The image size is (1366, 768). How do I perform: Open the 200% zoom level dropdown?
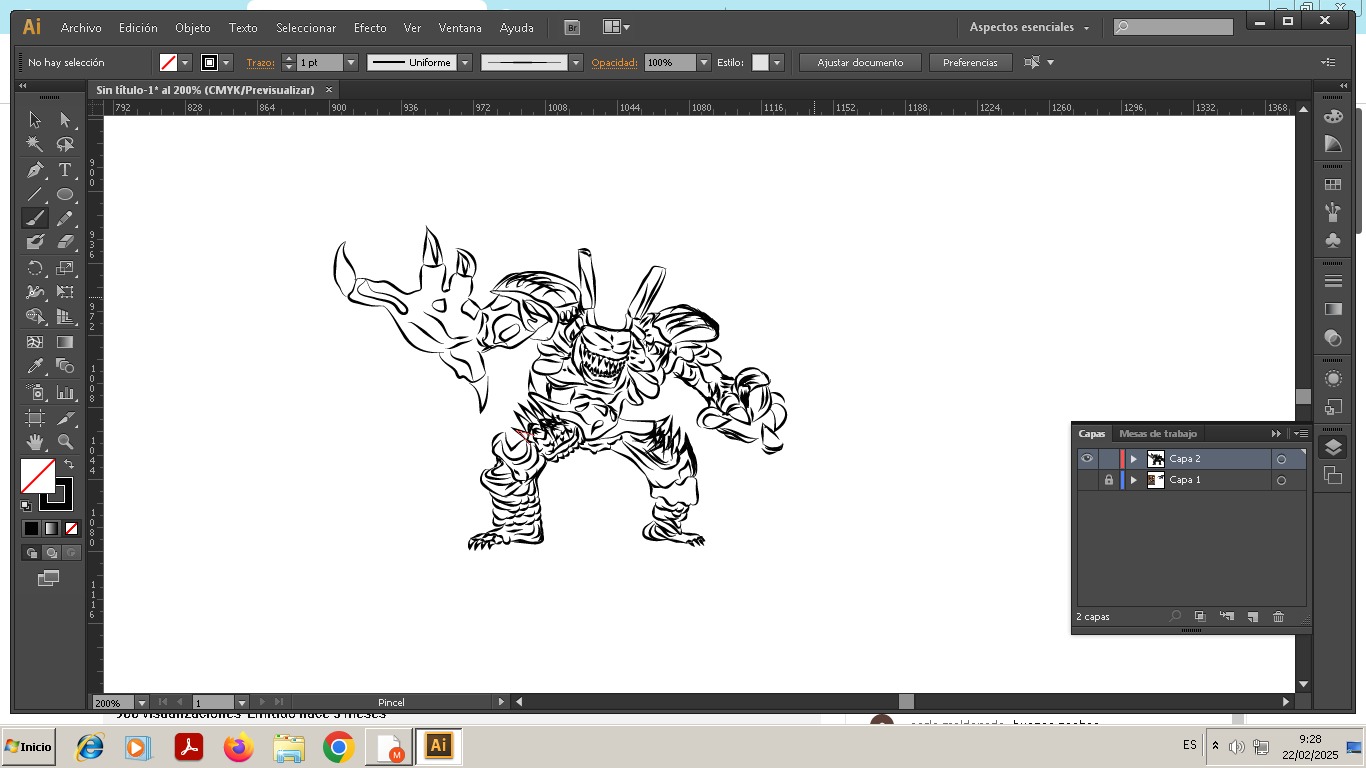pyautogui.click(x=142, y=702)
